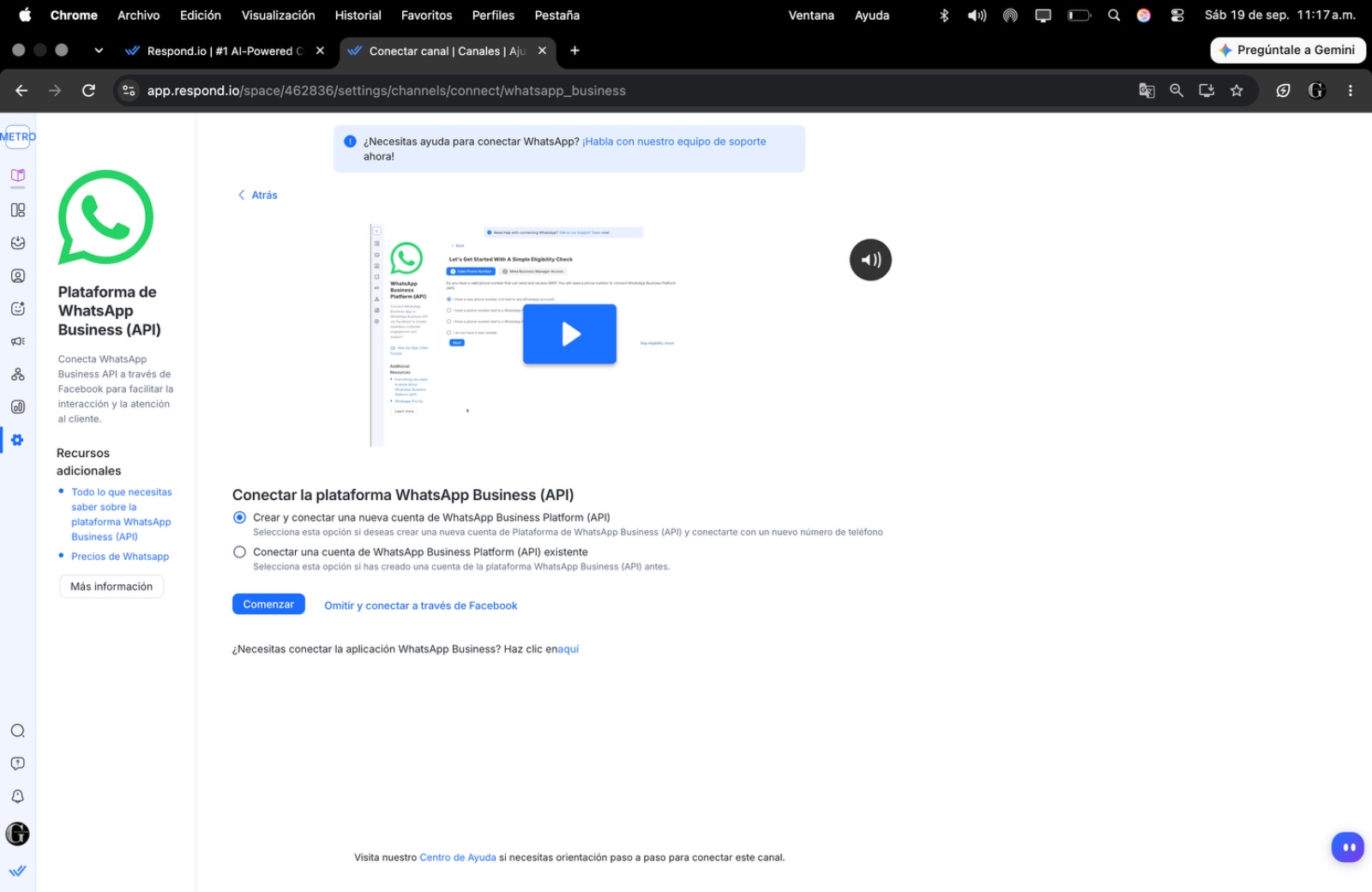Expand the Chrome tab search dropdown arrow
The height and width of the screenshot is (892, 1372).
click(99, 51)
